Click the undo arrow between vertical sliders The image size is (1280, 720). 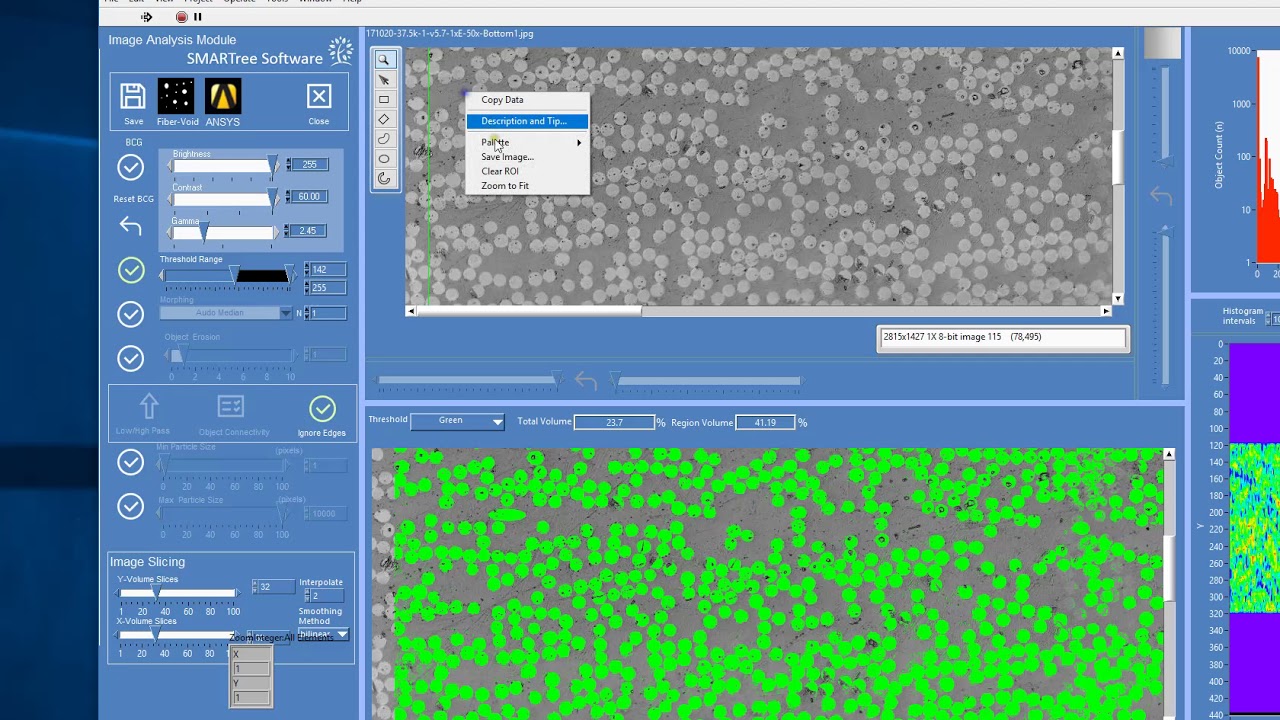(x=1160, y=196)
